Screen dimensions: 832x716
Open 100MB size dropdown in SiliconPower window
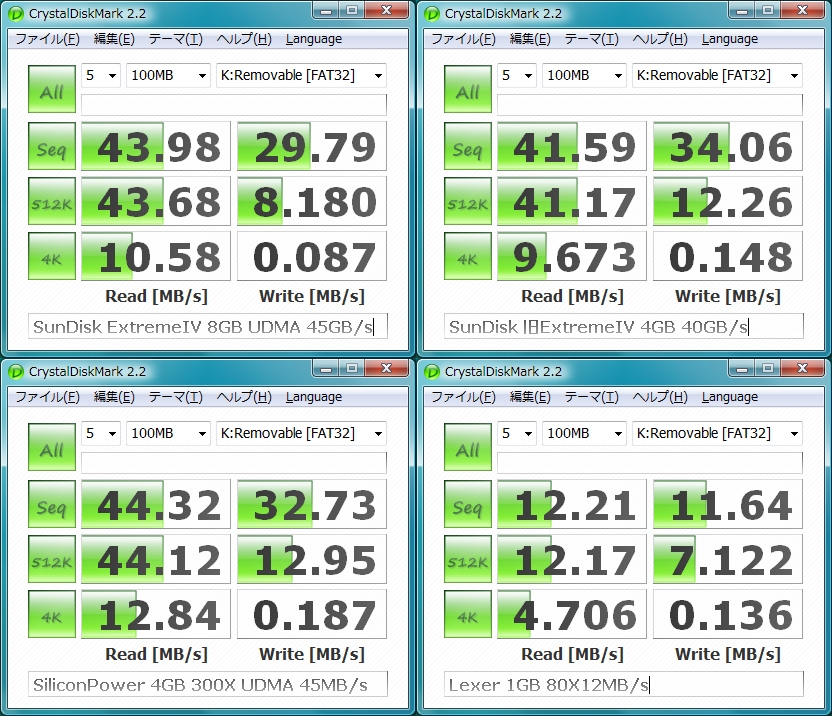tap(168, 434)
